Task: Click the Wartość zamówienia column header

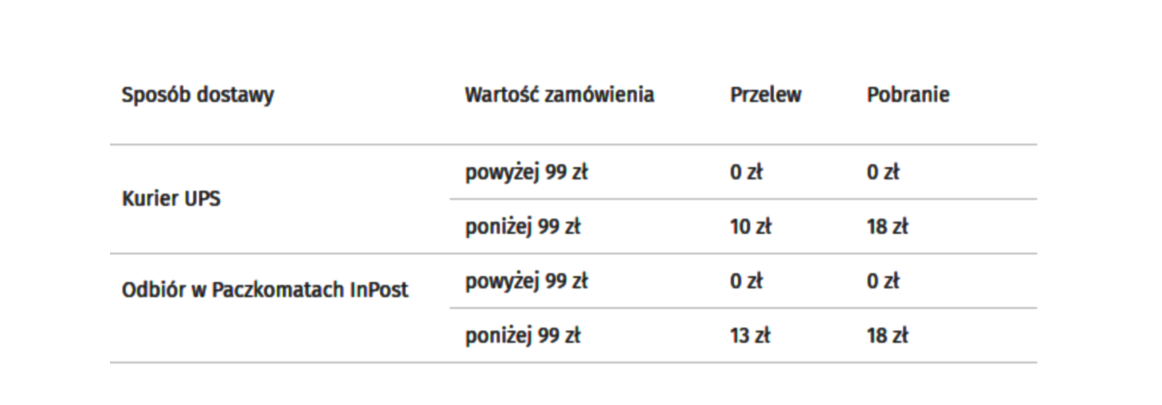Action: click(x=559, y=96)
